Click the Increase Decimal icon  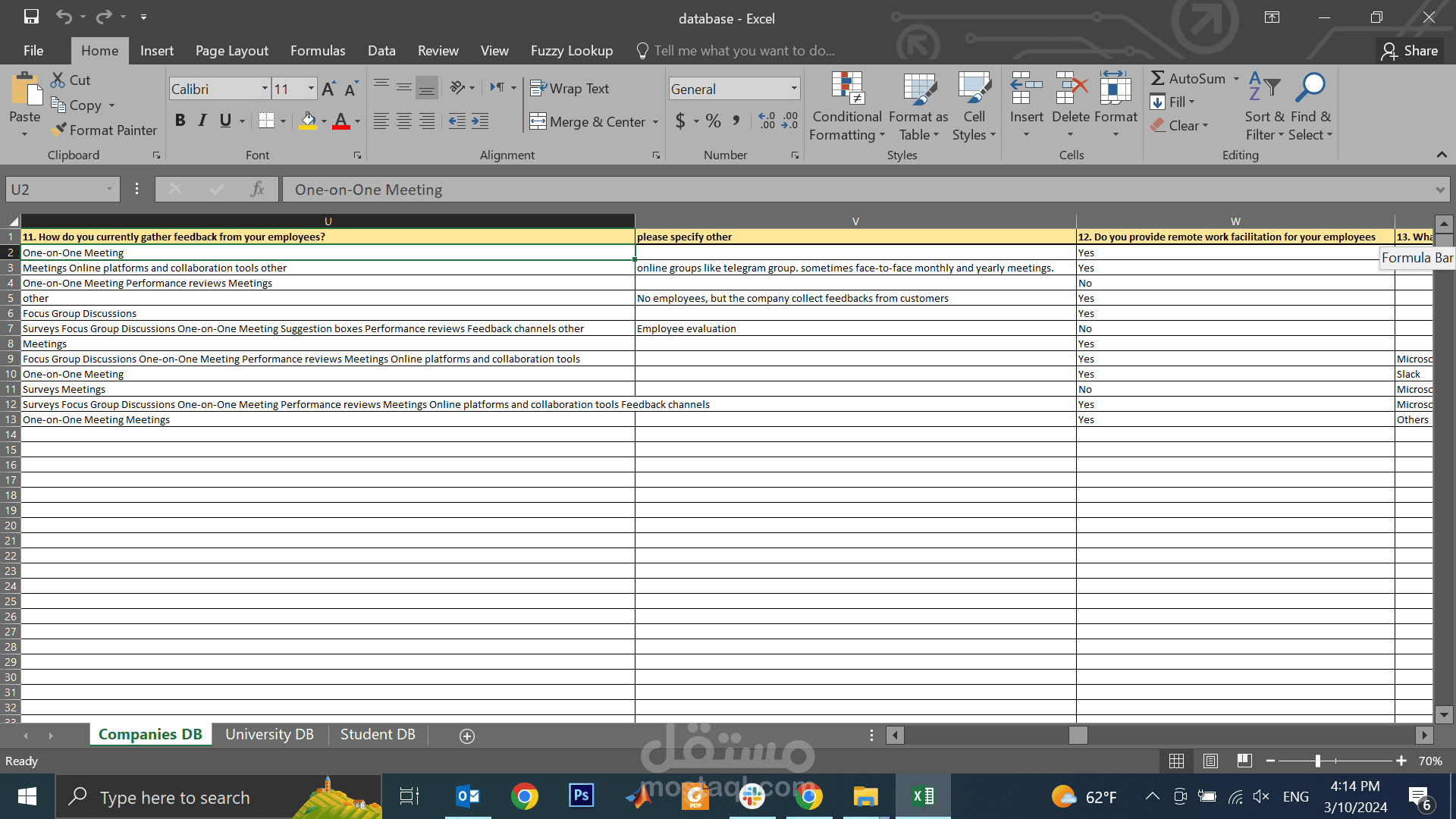click(x=766, y=120)
